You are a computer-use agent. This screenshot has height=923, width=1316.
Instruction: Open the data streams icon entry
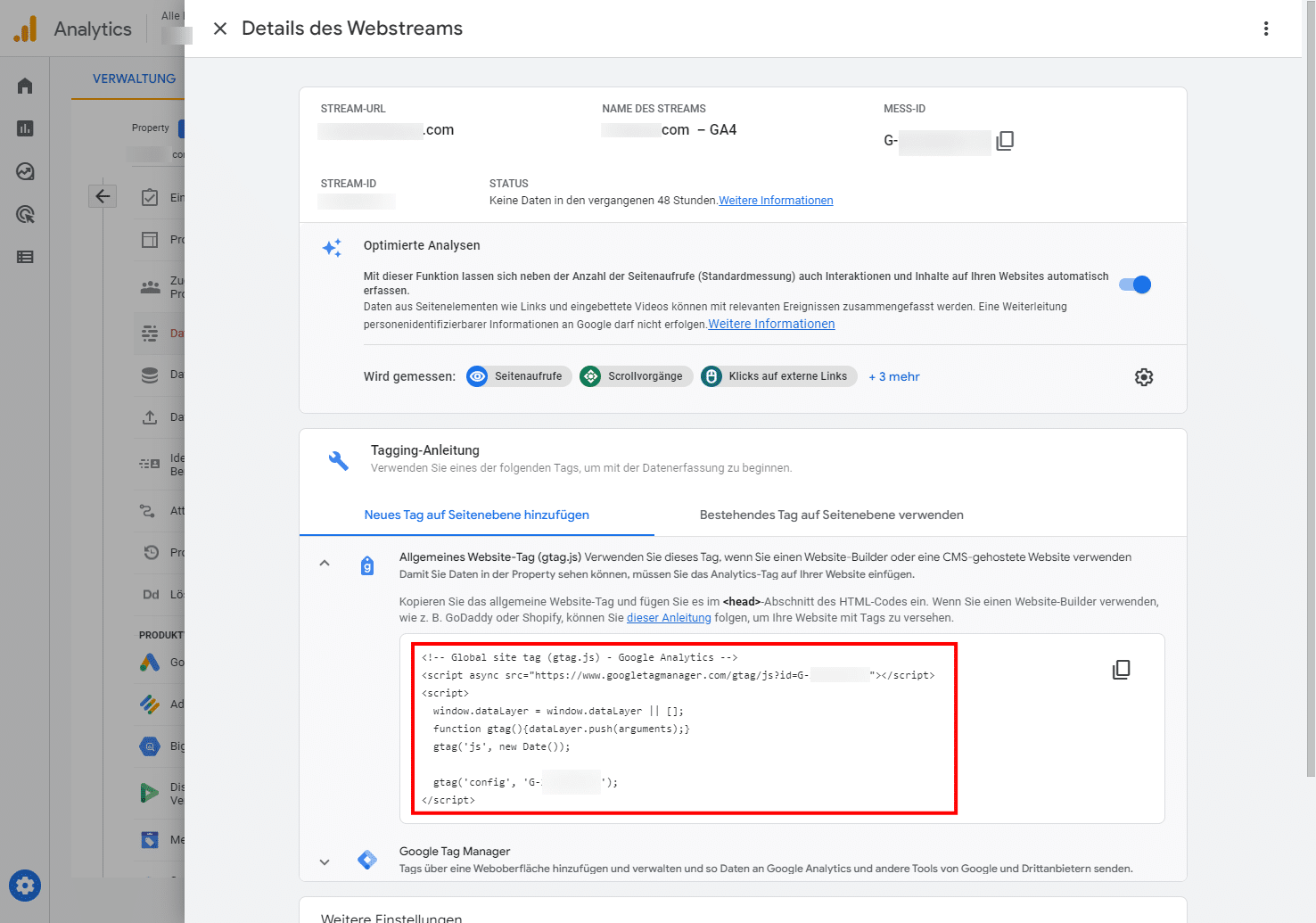(x=150, y=333)
